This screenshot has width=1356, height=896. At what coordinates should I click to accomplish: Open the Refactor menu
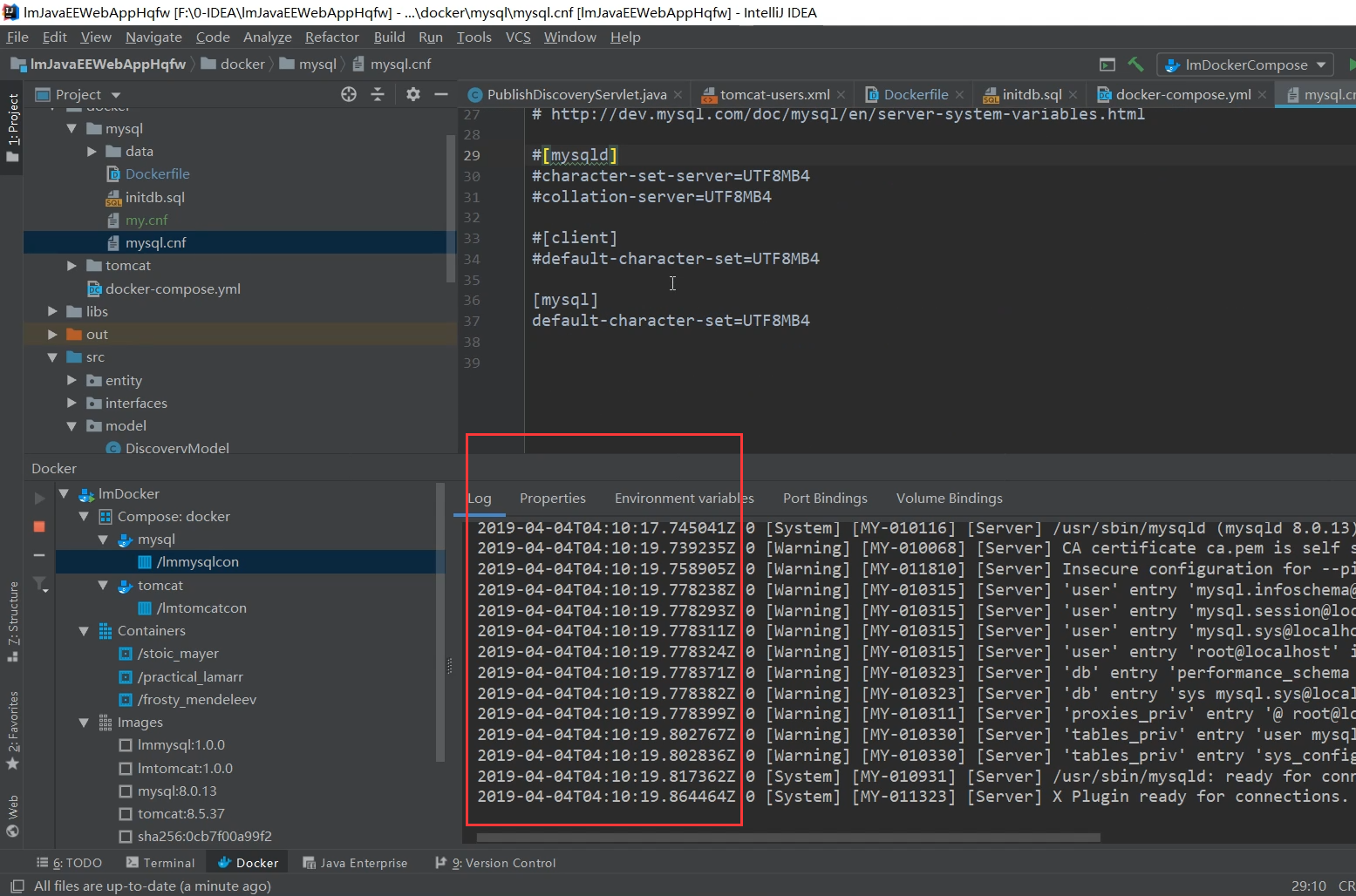point(331,37)
